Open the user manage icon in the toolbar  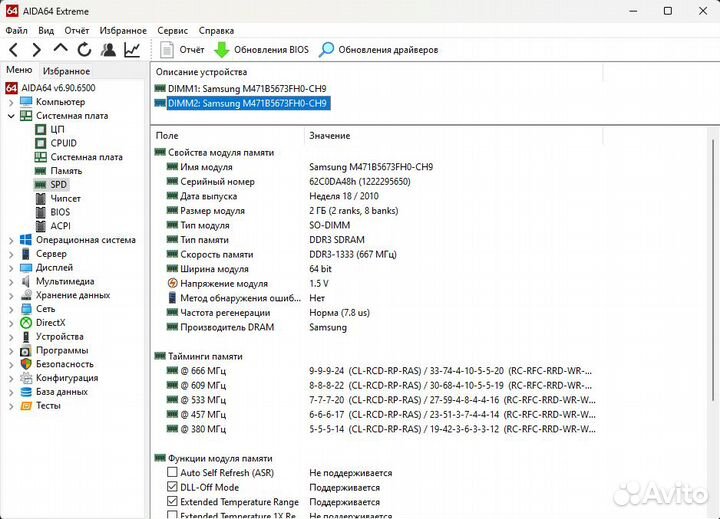[x=108, y=50]
